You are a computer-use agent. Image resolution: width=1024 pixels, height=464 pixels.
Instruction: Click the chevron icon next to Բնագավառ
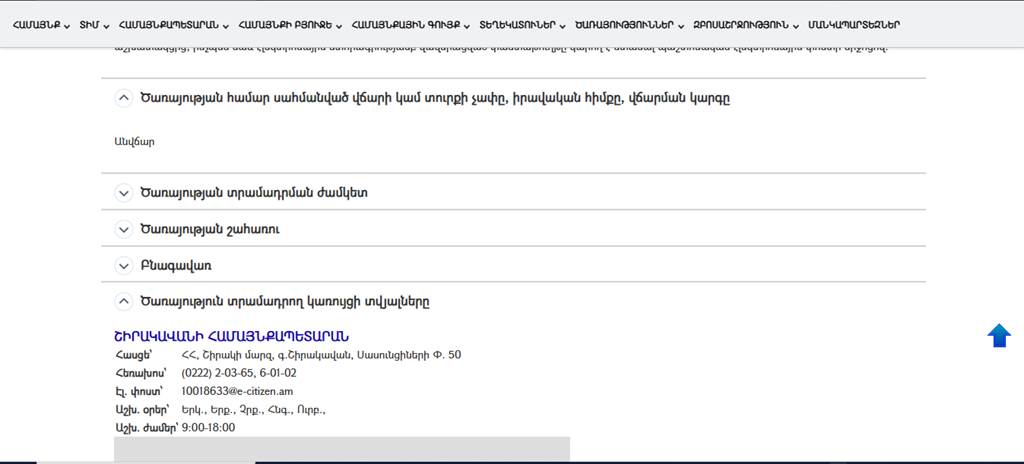[124, 266]
